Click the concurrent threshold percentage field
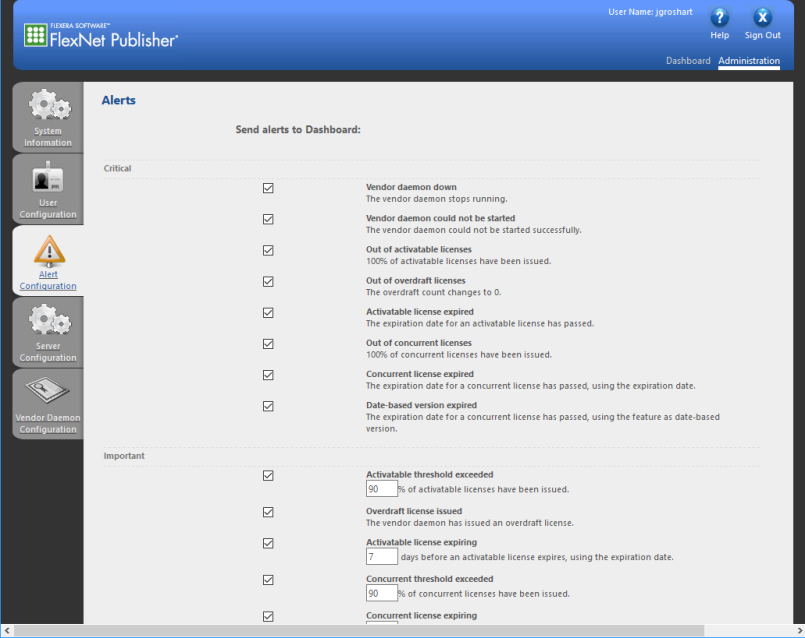 click(381, 593)
